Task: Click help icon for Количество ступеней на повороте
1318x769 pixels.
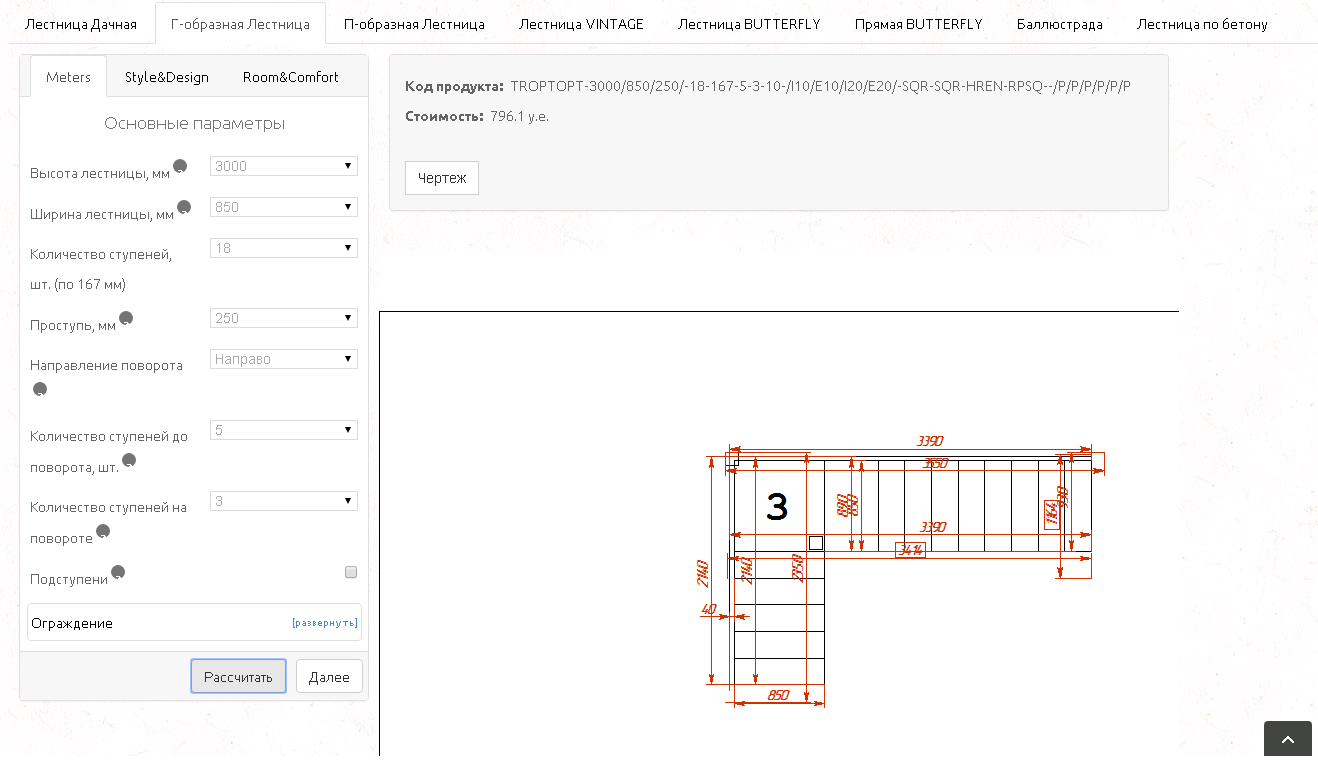Action: (x=103, y=531)
